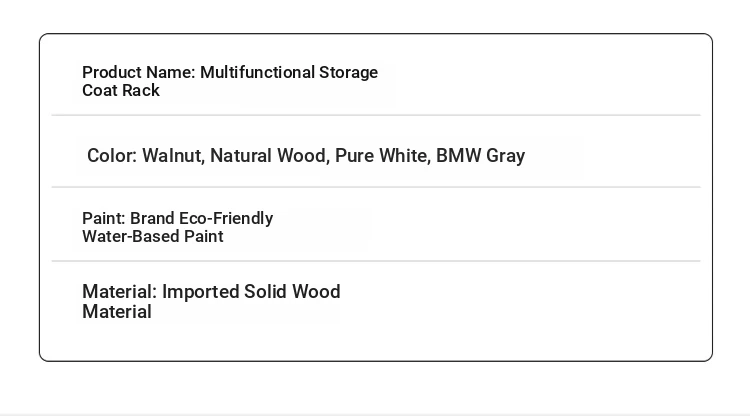Screen dimensions: 750x416
Task: Click the divider below the Color row
Action: pos(376,187)
